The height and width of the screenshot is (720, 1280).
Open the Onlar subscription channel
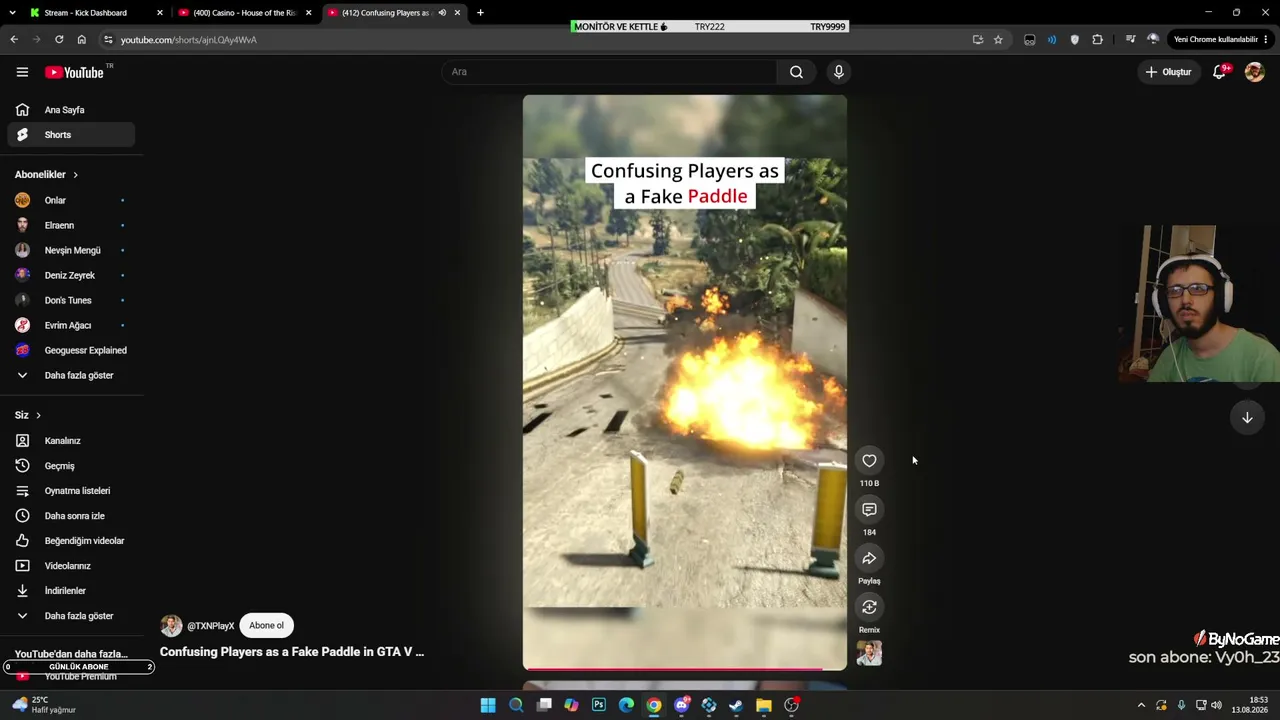pyautogui.click(x=70, y=200)
